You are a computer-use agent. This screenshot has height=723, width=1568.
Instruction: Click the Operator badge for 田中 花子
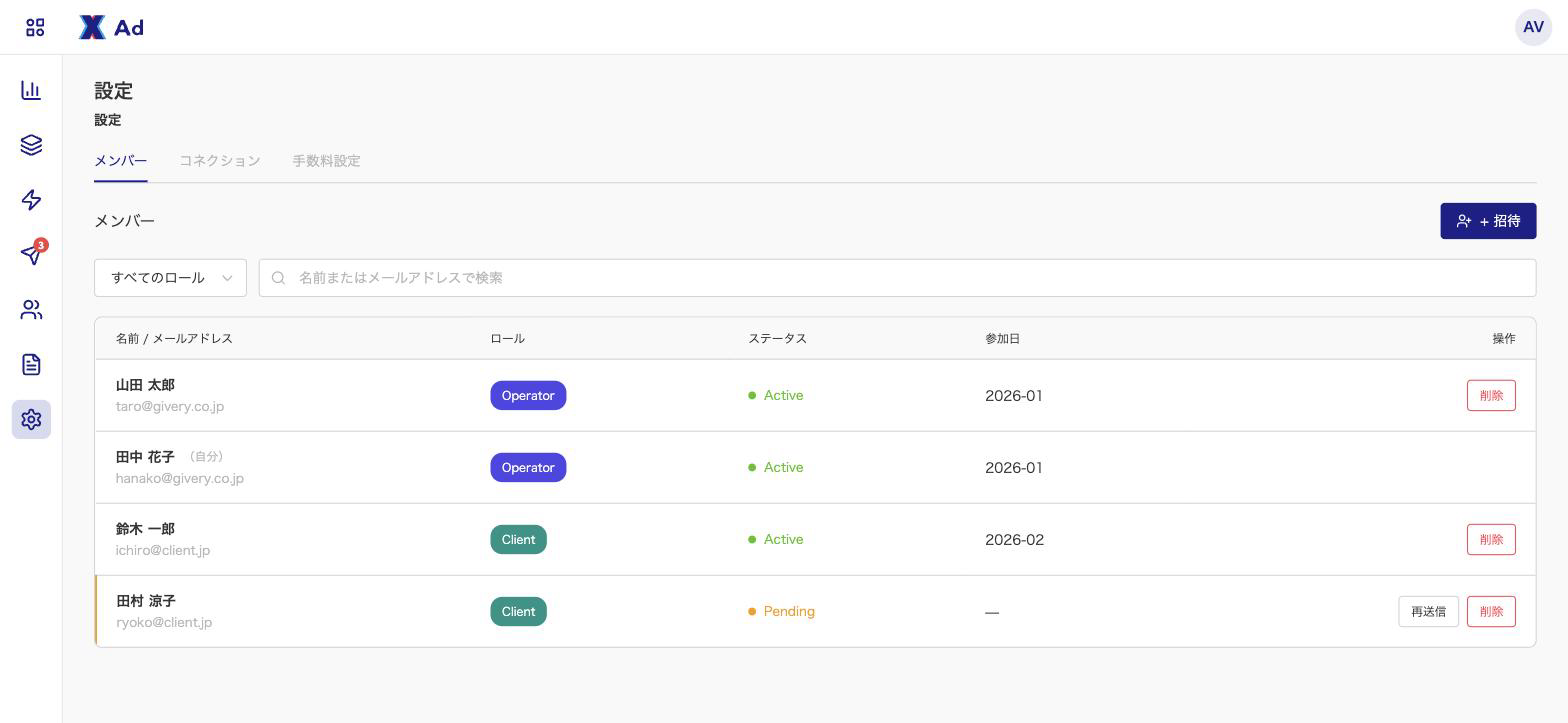(x=528, y=467)
